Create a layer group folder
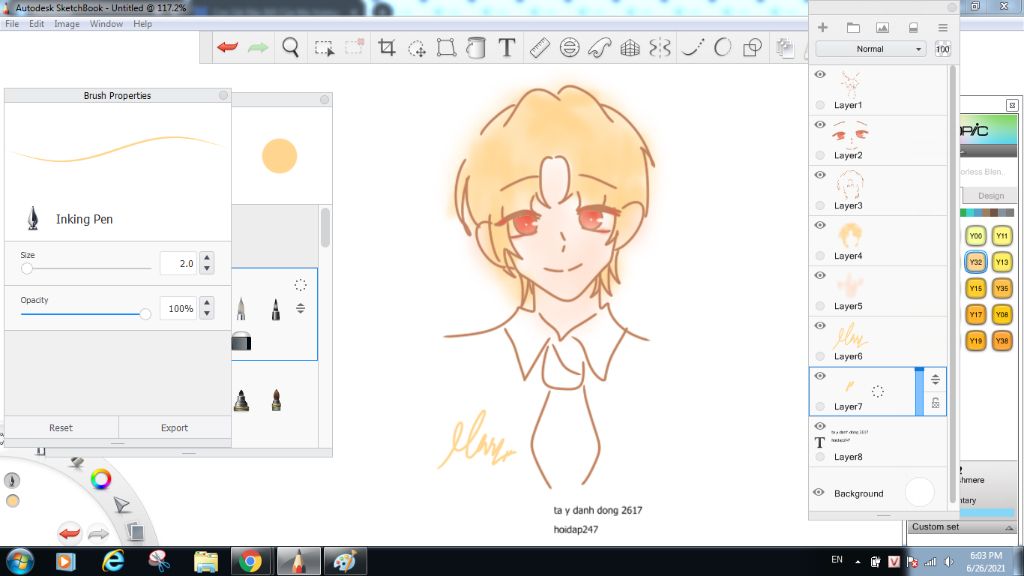1024x576 pixels. click(x=853, y=27)
